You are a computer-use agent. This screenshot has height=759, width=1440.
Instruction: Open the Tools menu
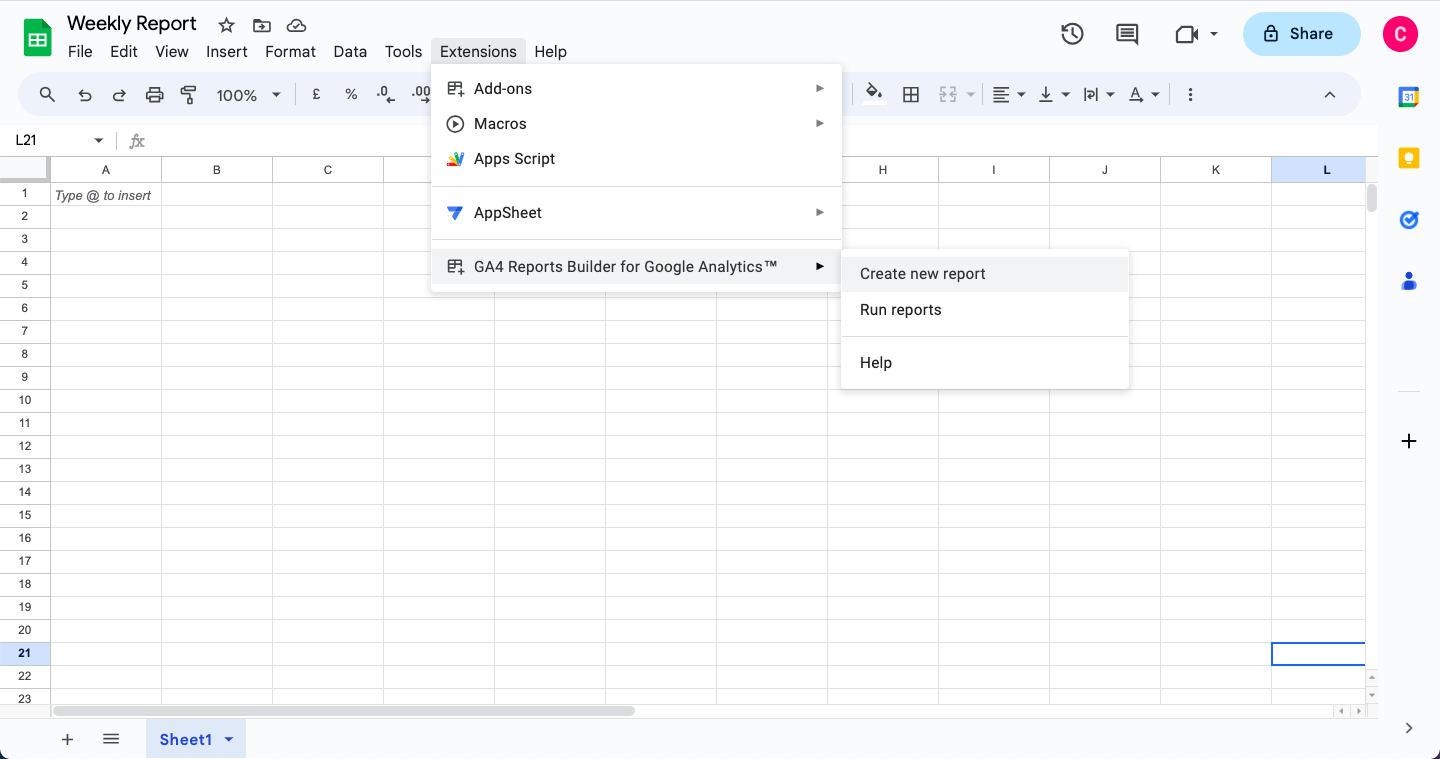pyautogui.click(x=404, y=52)
